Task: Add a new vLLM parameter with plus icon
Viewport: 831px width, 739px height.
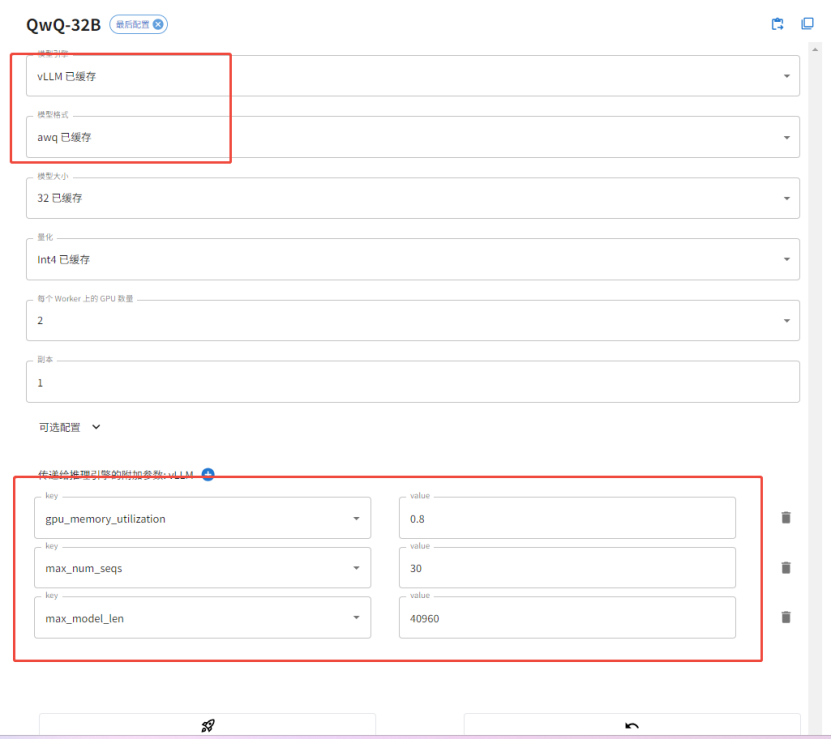Action: coord(208,474)
